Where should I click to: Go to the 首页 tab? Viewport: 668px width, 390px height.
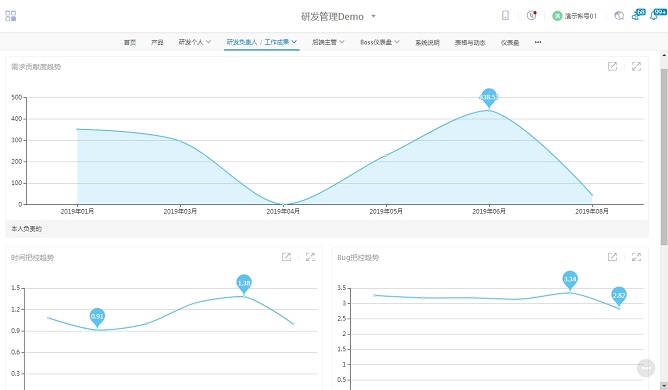coord(130,42)
